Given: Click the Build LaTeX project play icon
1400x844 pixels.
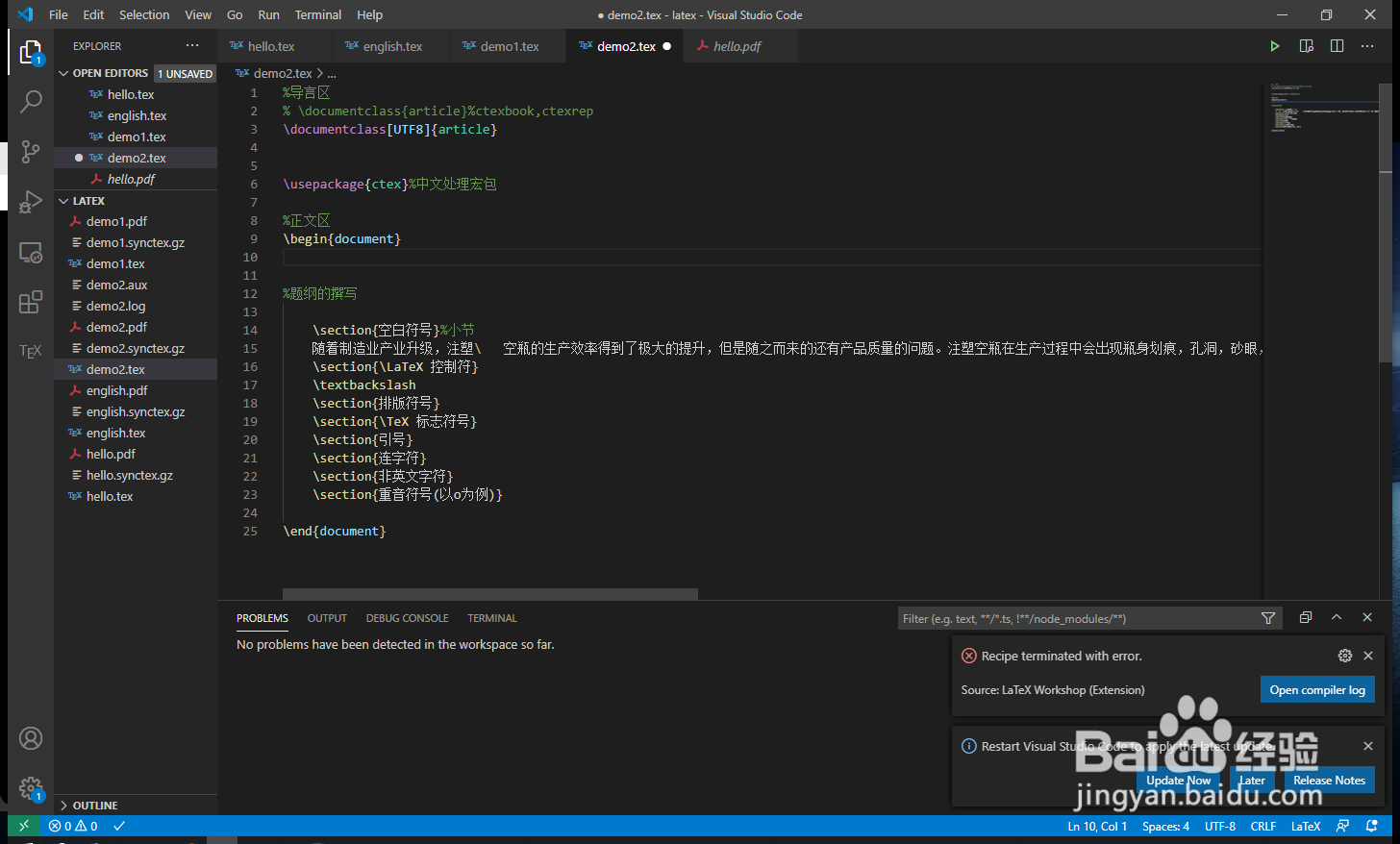Looking at the screenshot, I should click(1275, 46).
